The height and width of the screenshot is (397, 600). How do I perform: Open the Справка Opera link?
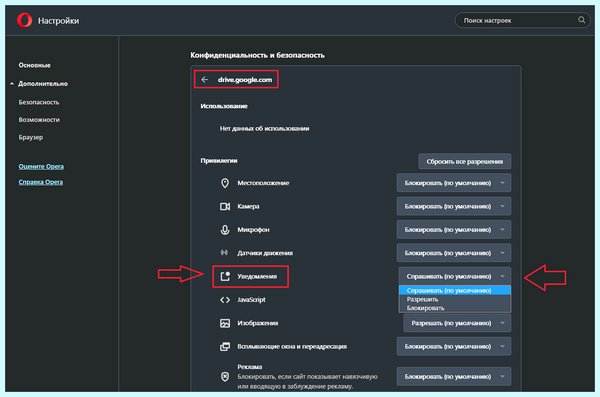pyautogui.click(x=41, y=182)
